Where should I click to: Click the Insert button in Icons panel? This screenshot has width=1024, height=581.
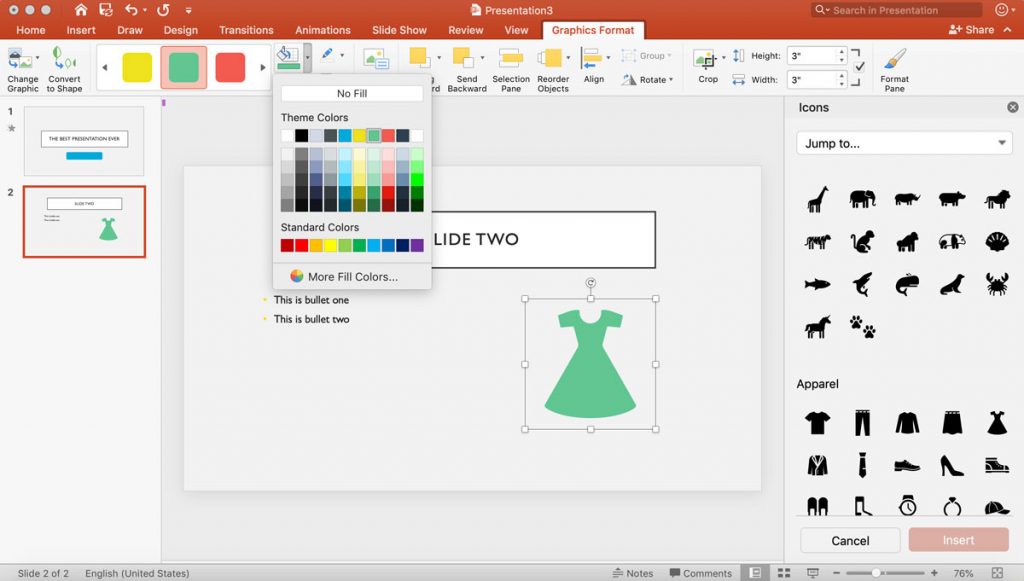tap(958, 539)
